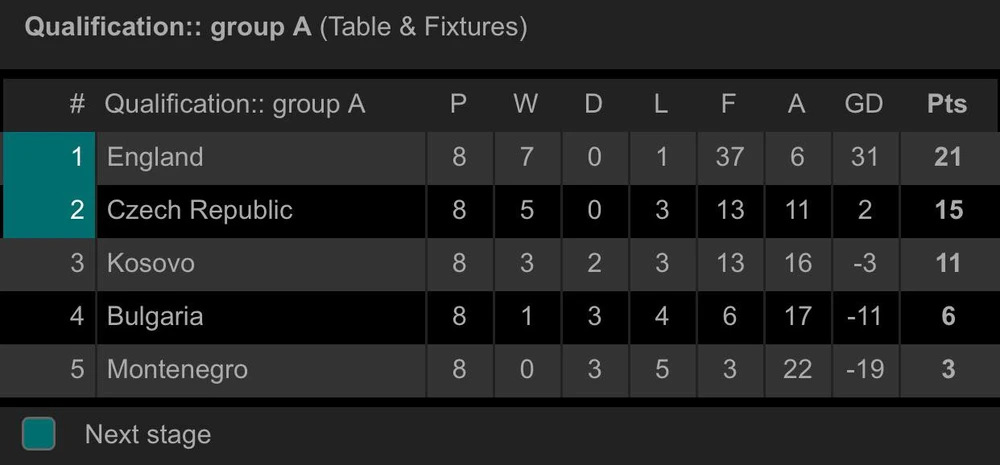1000x465 pixels.
Task: Click the D draws column header
Action: coord(593,104)
